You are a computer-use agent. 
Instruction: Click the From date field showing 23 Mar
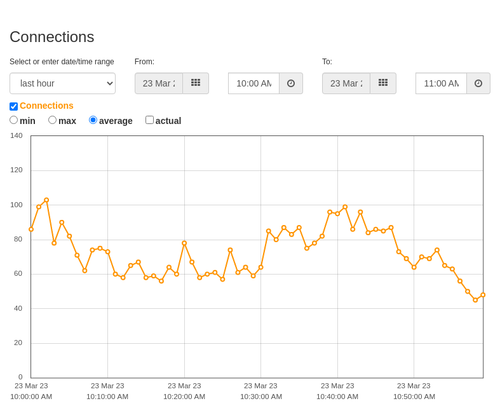159,83
